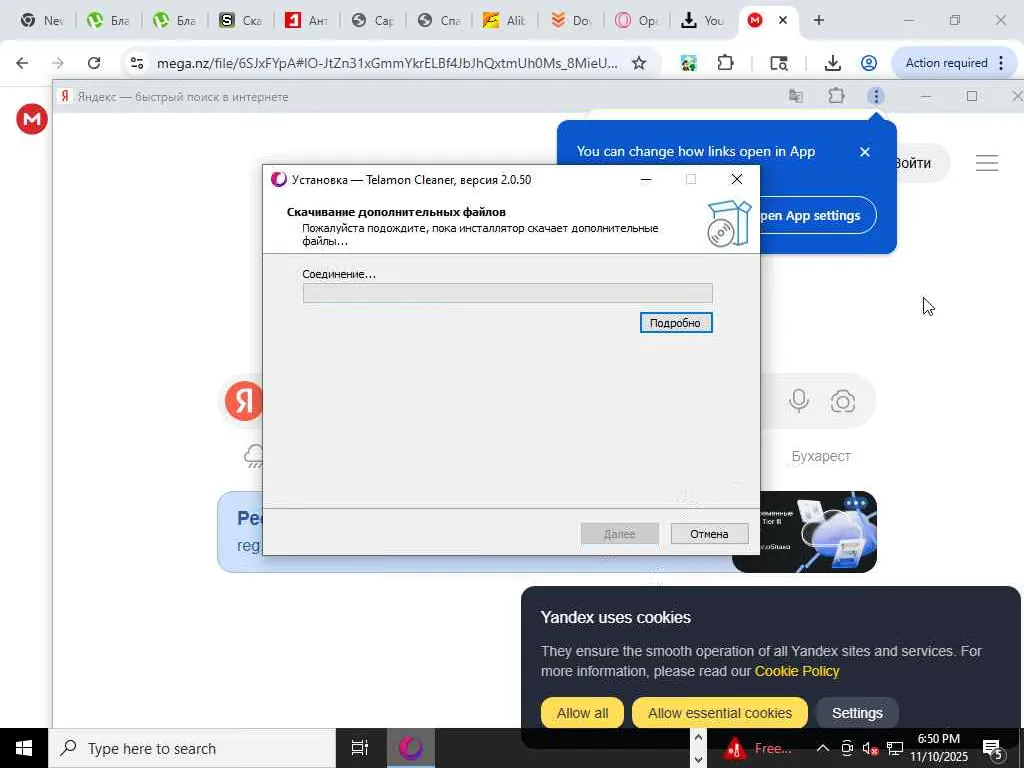
Task: Open a new Chrome tab
Action: [x=818, y=20]
